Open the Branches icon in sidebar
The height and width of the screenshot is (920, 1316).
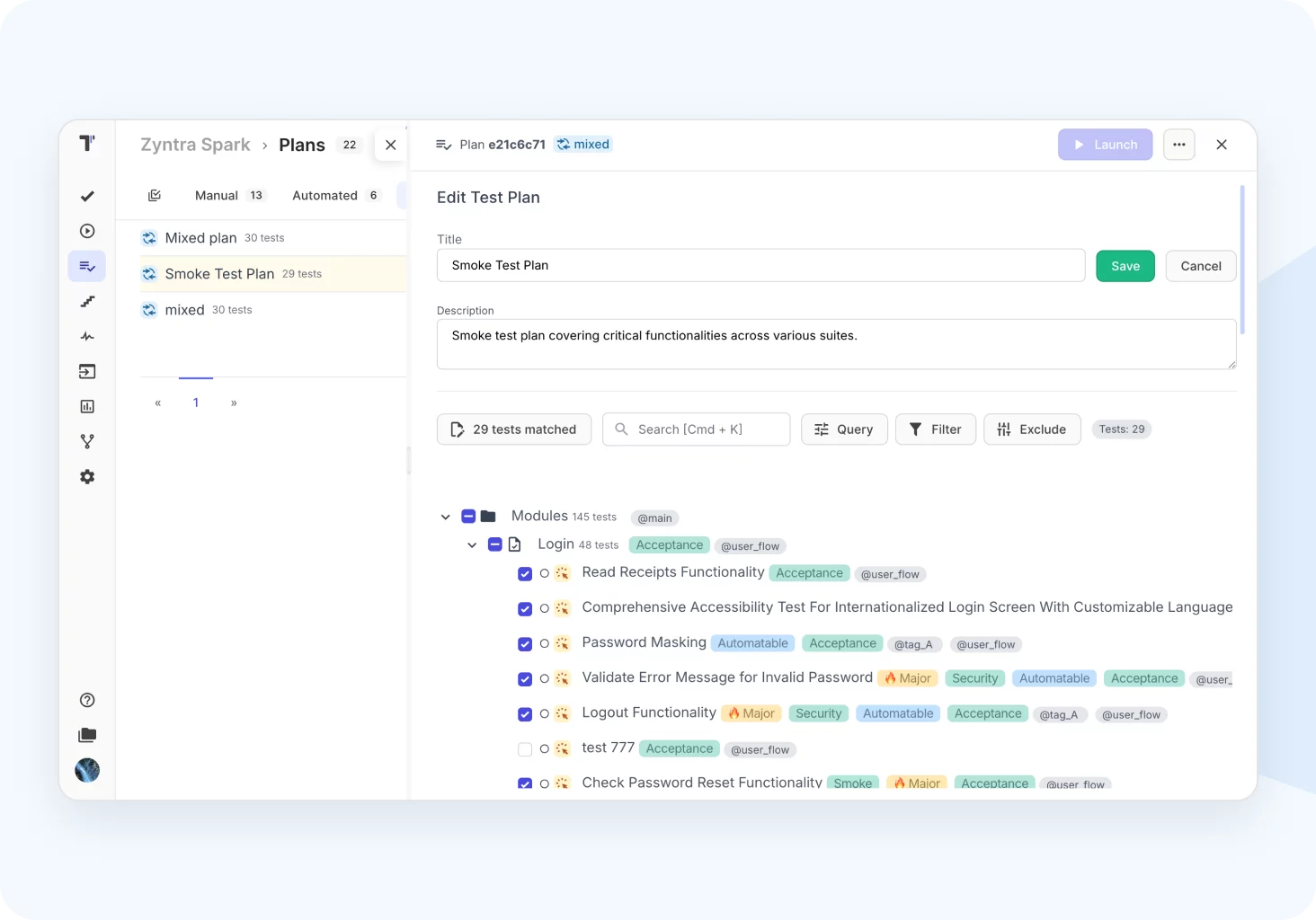(x=87, y=442)
